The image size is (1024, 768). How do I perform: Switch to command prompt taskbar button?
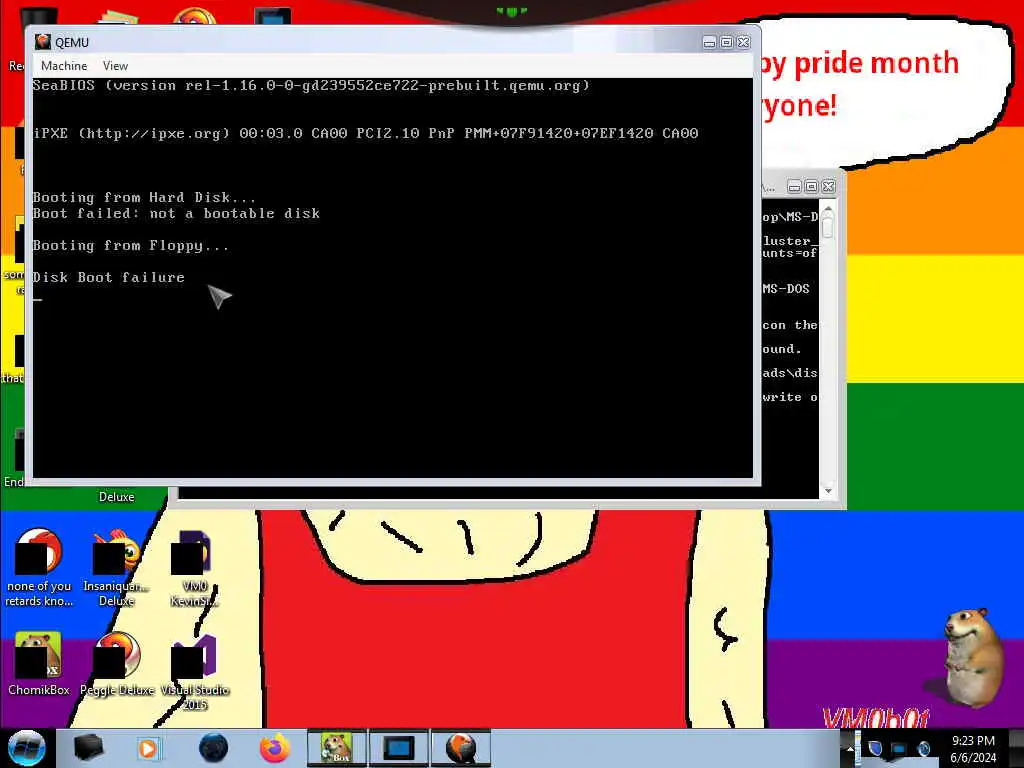pos(398,748)
